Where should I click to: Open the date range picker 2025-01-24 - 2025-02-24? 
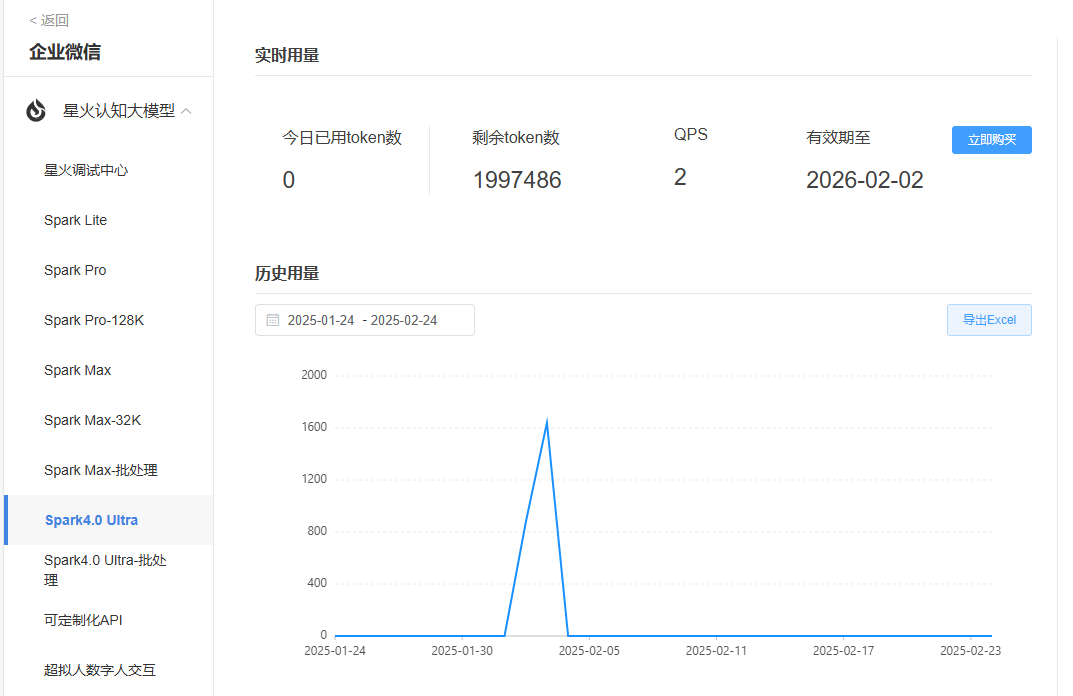click(364, 320)
